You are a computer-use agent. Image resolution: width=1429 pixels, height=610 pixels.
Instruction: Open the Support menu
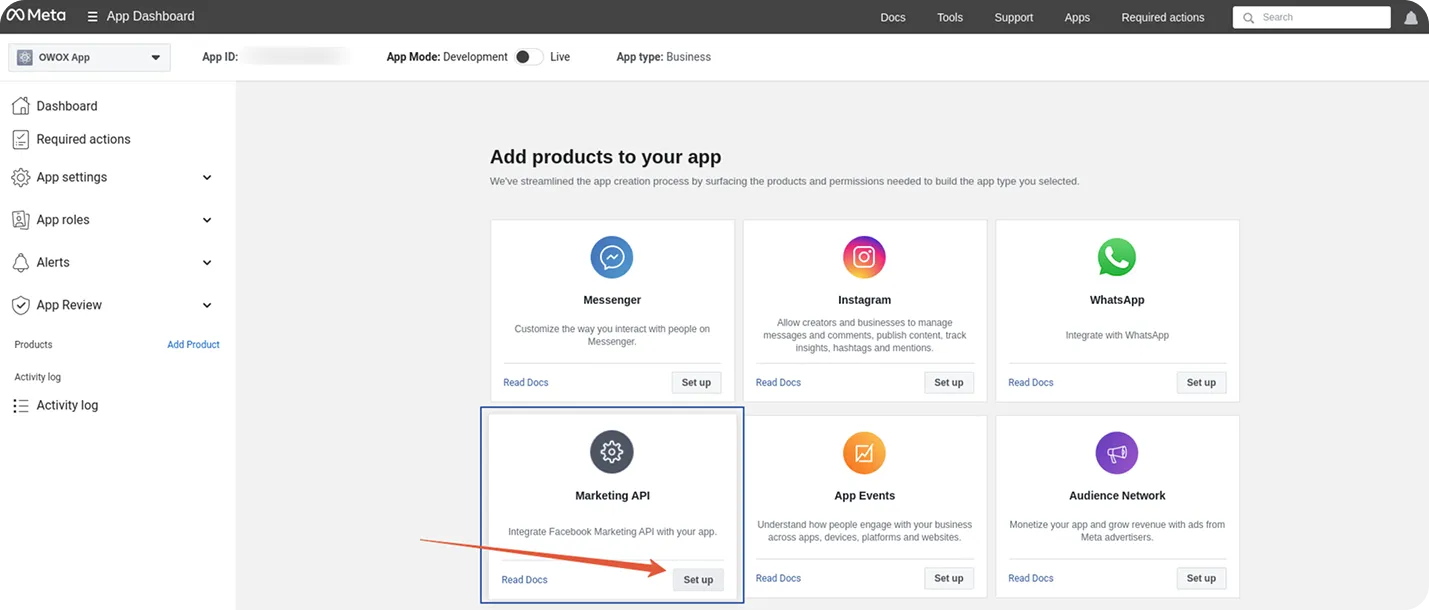coord(1013,16)
